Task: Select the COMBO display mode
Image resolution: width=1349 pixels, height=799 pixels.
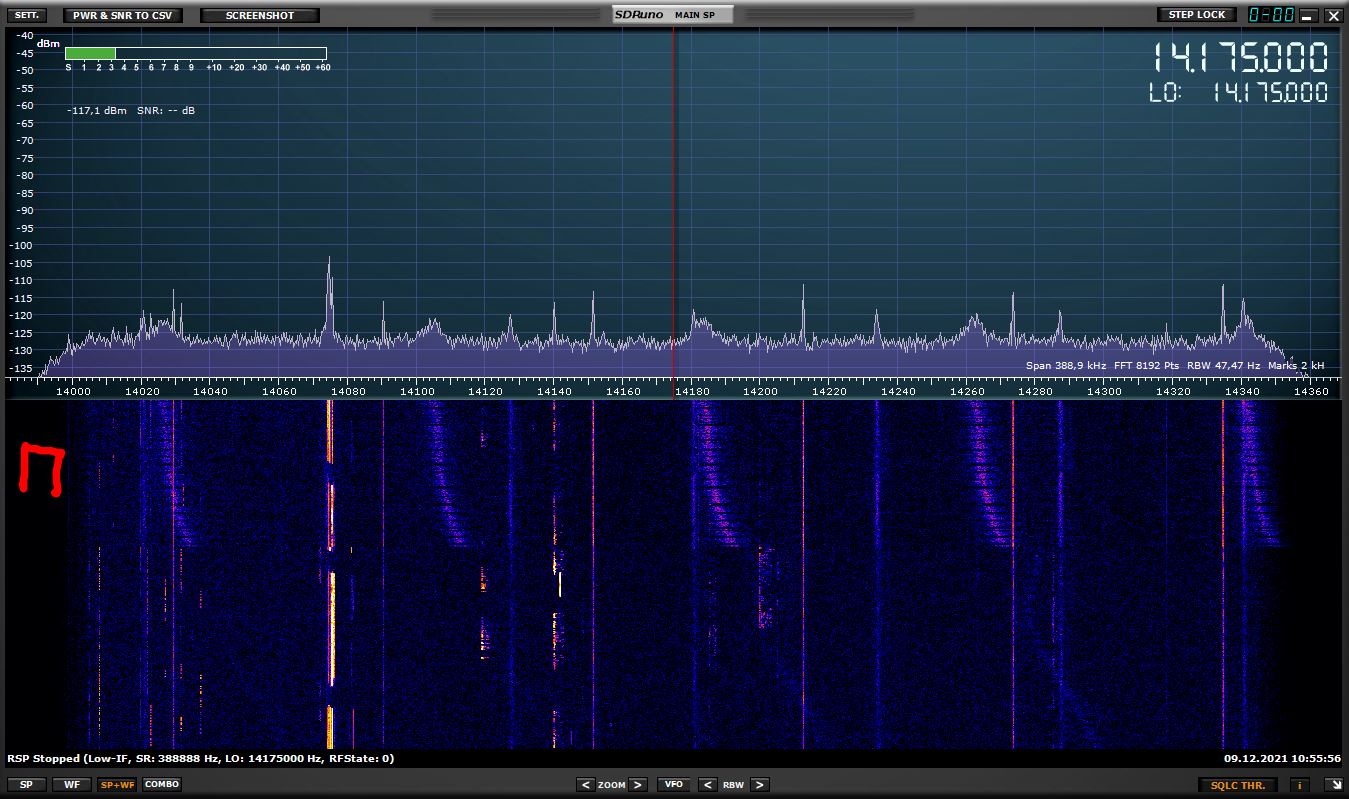Action: click(x=162, y=785)
